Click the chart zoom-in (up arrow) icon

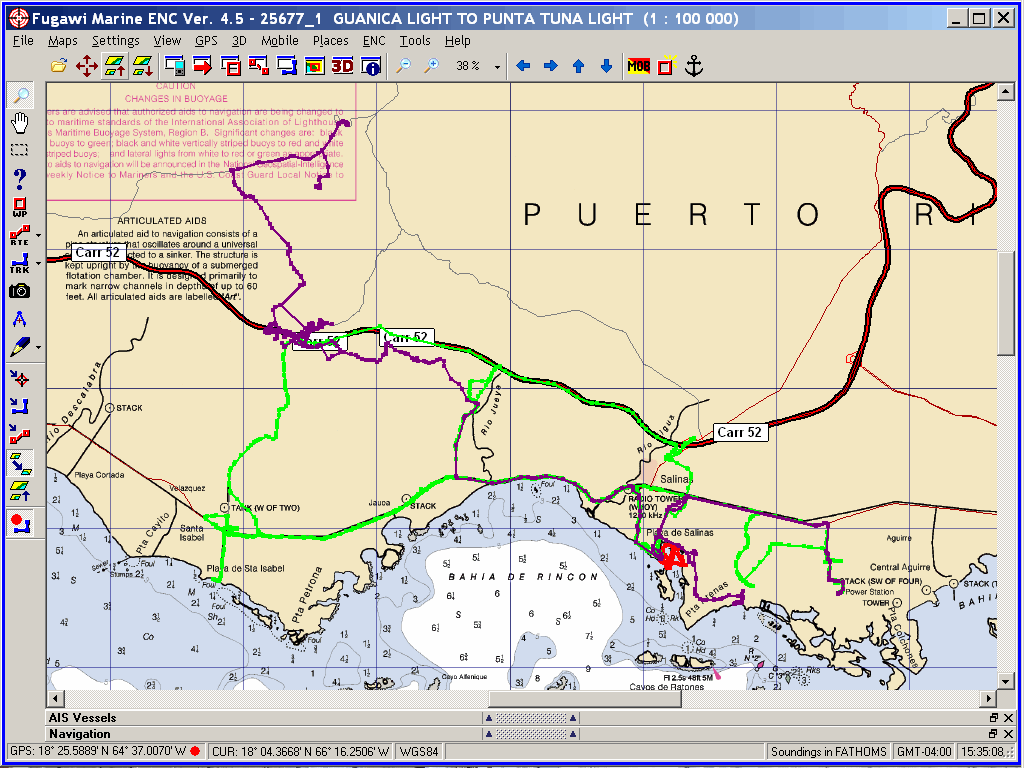click(x=115, y=65)
